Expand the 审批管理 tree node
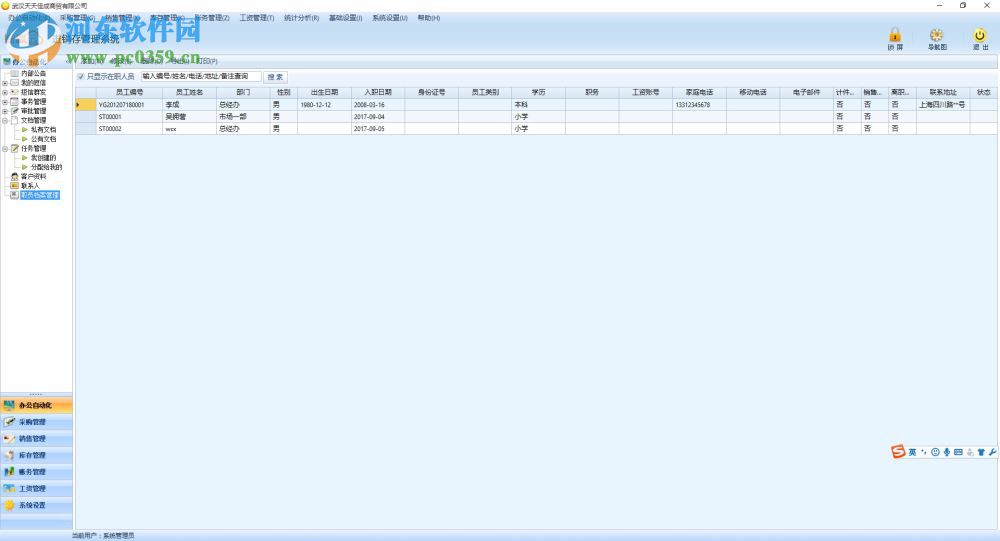Screen dimensions: 1000x541 (5, 111)
